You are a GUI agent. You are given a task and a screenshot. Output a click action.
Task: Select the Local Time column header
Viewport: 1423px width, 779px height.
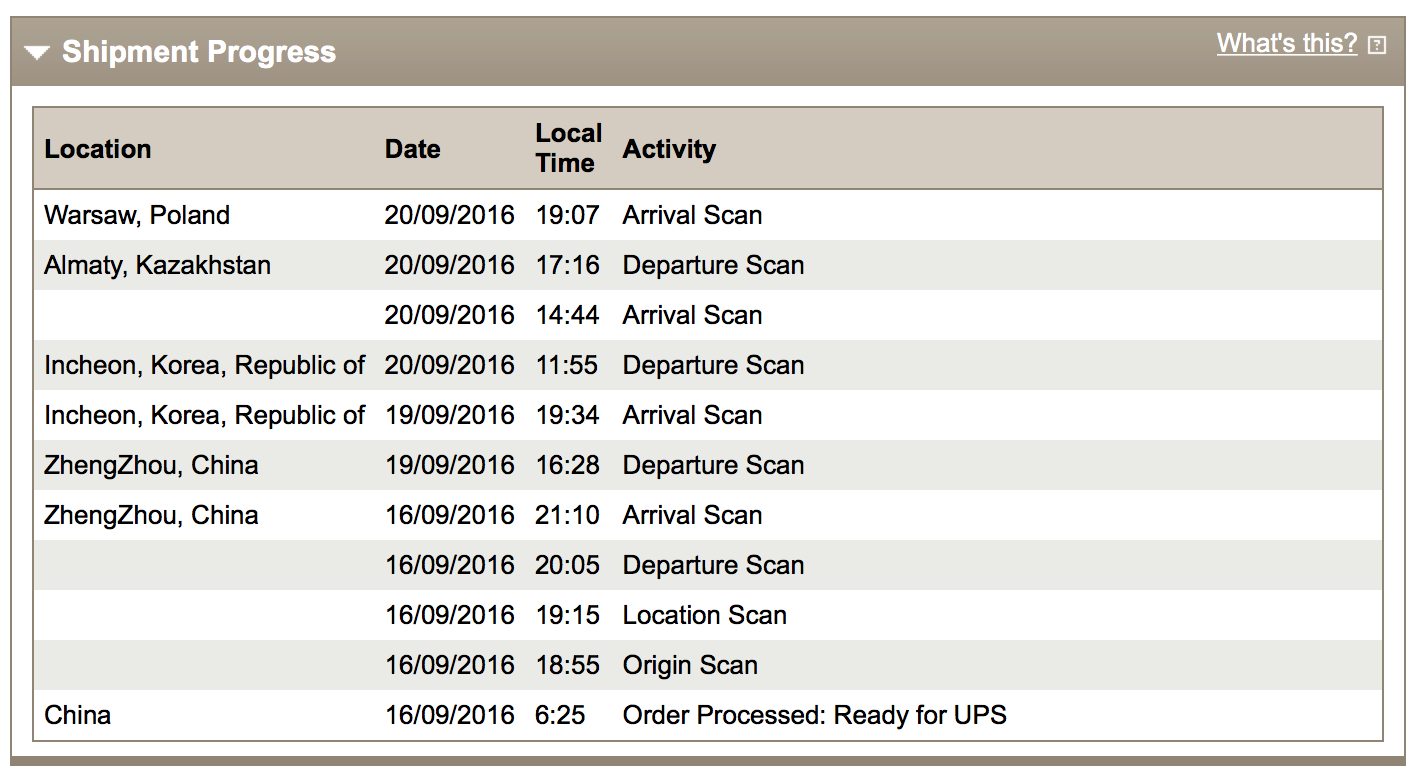(x=568, y=148)
